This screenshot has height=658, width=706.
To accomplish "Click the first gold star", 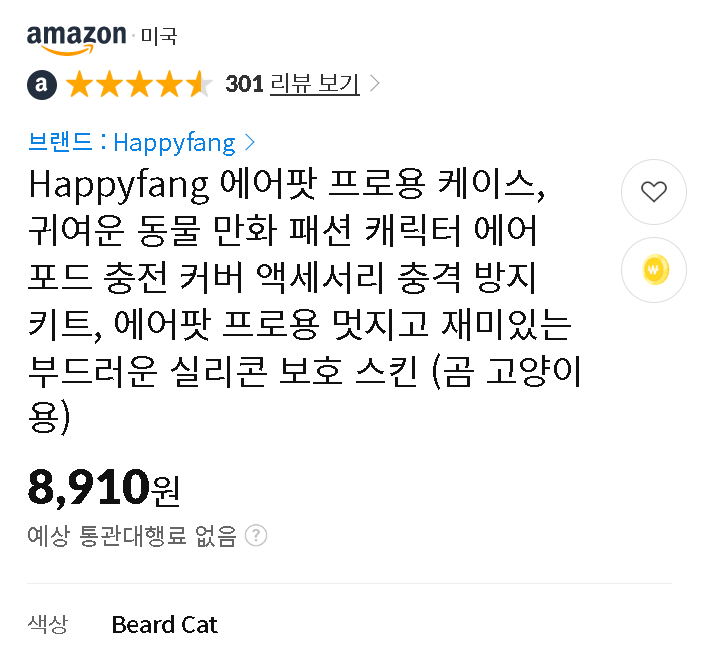I will click(x=80, y=84).
